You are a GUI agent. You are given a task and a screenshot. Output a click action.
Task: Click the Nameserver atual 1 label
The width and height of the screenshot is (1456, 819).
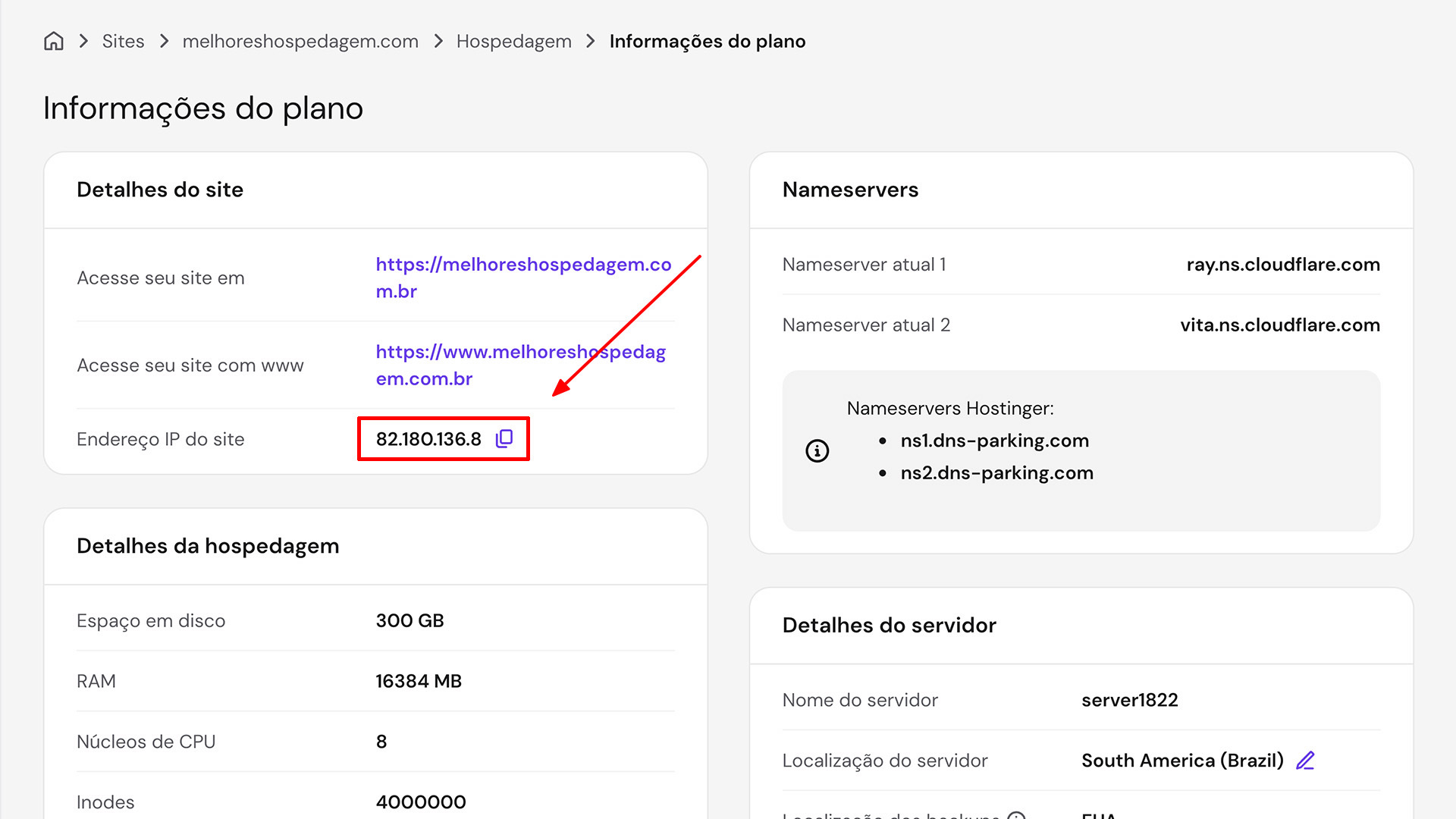(864, 265)
